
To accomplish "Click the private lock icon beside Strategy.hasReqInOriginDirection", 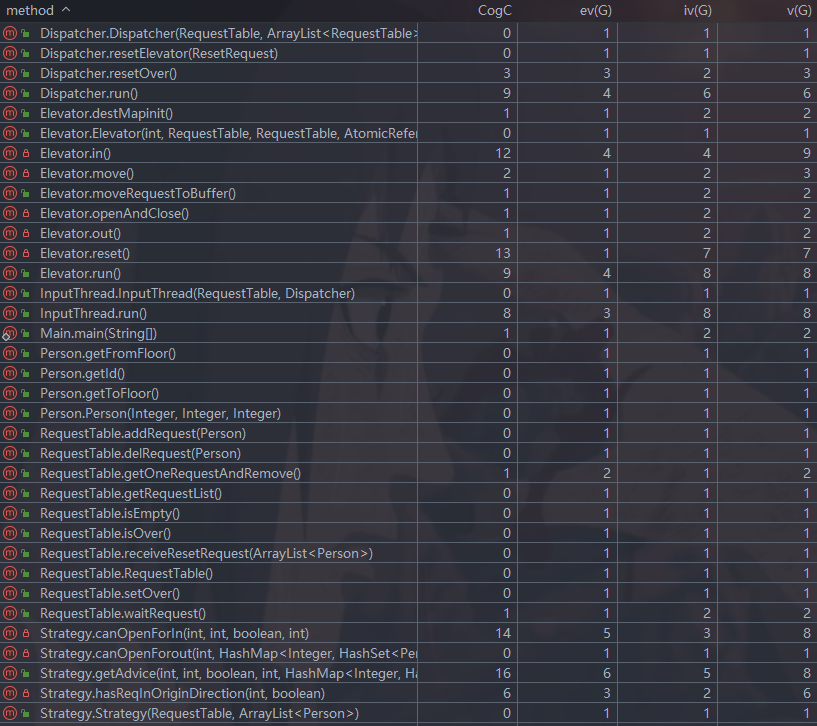I will coord(25,693).
